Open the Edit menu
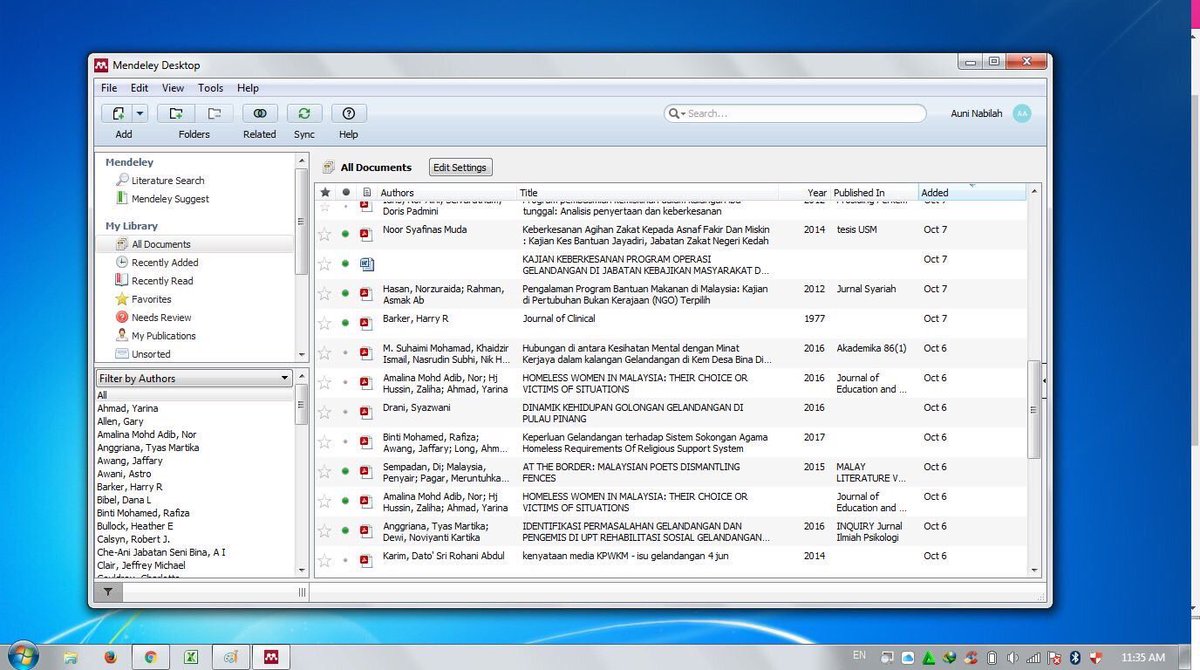The height and width of the screenshot is (670, 1200). pos(139,88)
